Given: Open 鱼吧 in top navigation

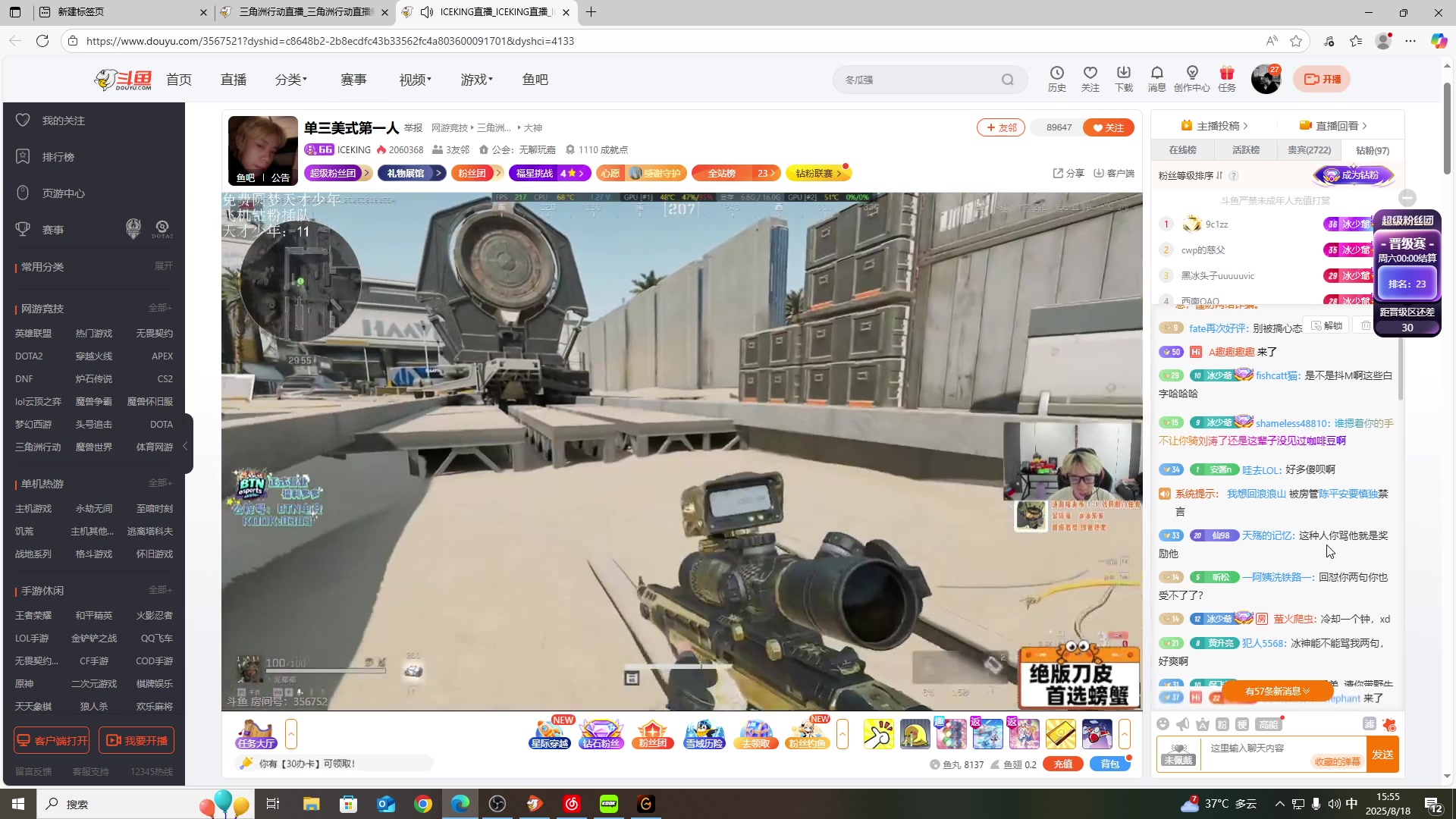Looking at the screenshot, I should [x=535, y=80].
